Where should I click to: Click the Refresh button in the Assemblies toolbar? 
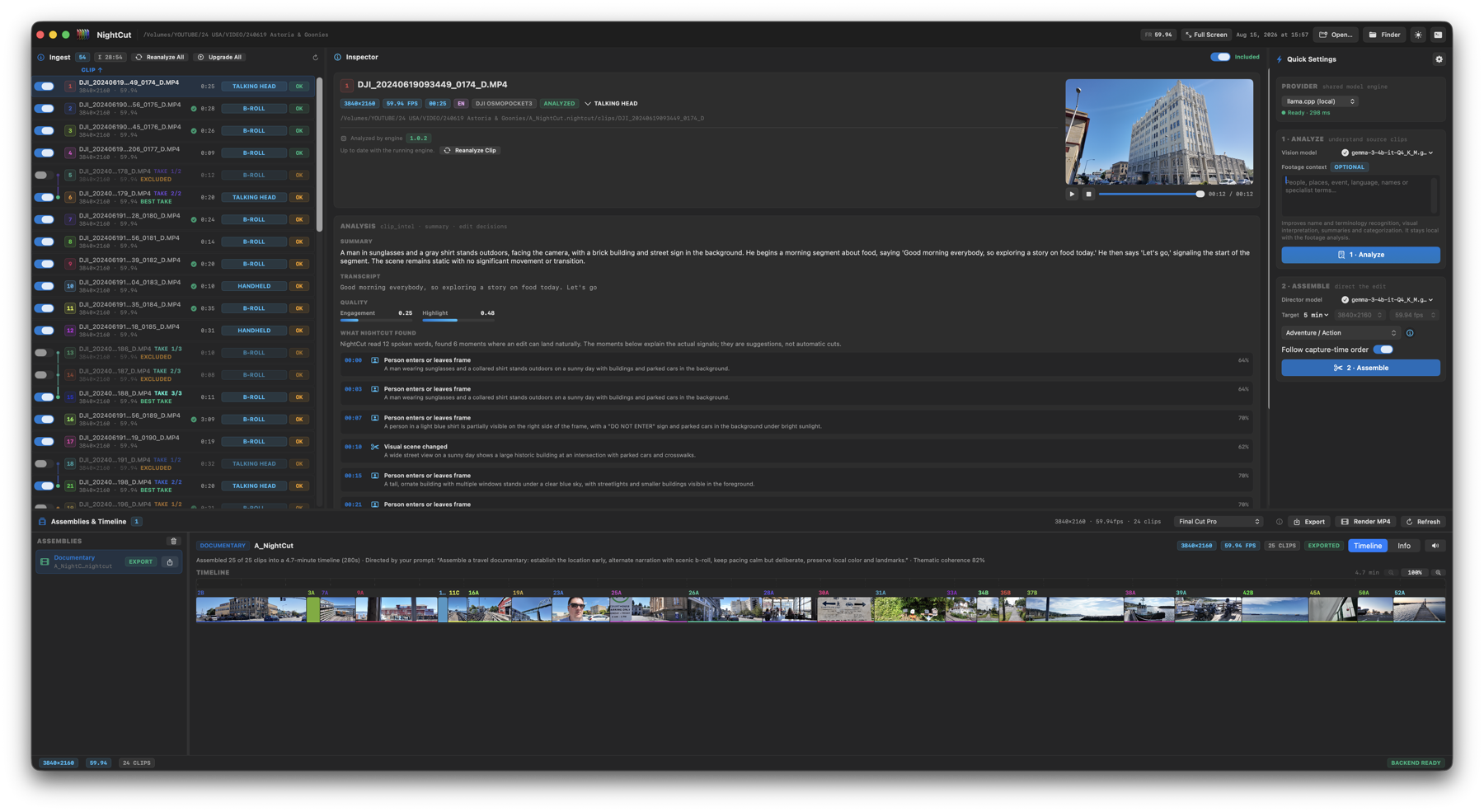[x=1423, y=522]
